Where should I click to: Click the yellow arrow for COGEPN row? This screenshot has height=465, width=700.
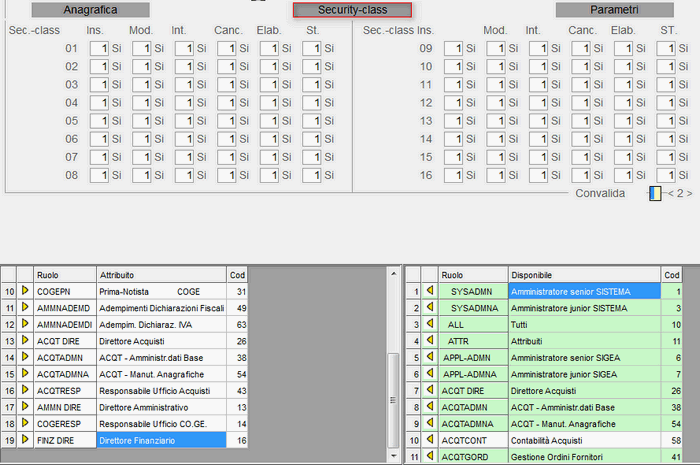click(25, 291)
